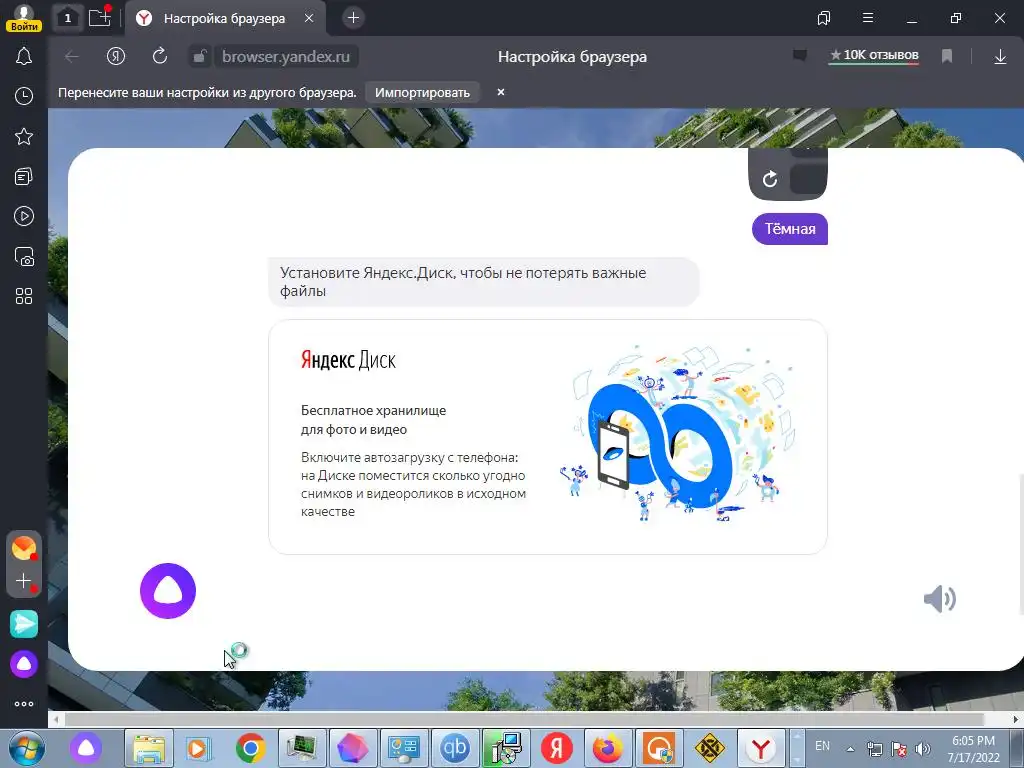Open the tab counter showing 1
Image resolution: width=1024 pixels, height=768 pixels.
click(x=67, y=18)
